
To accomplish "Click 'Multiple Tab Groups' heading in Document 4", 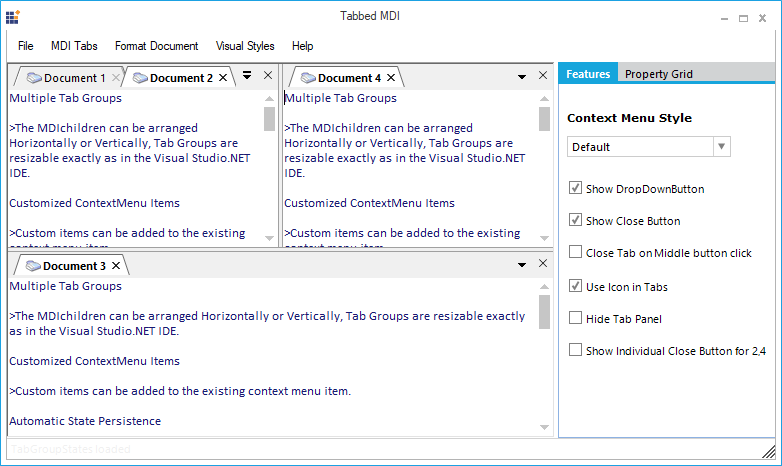I will (341, 98).
